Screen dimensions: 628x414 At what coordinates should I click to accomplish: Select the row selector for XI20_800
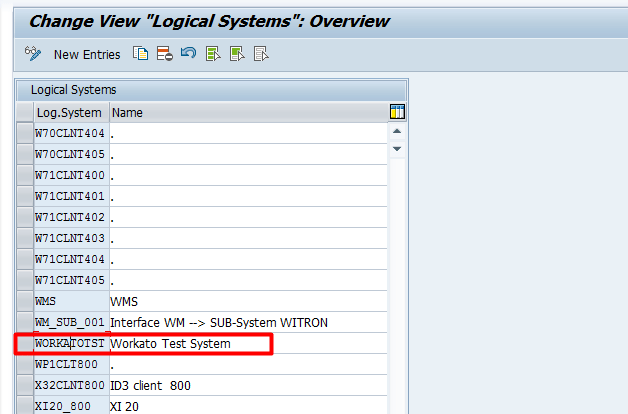pyautogui.click(x=24, y=405)
